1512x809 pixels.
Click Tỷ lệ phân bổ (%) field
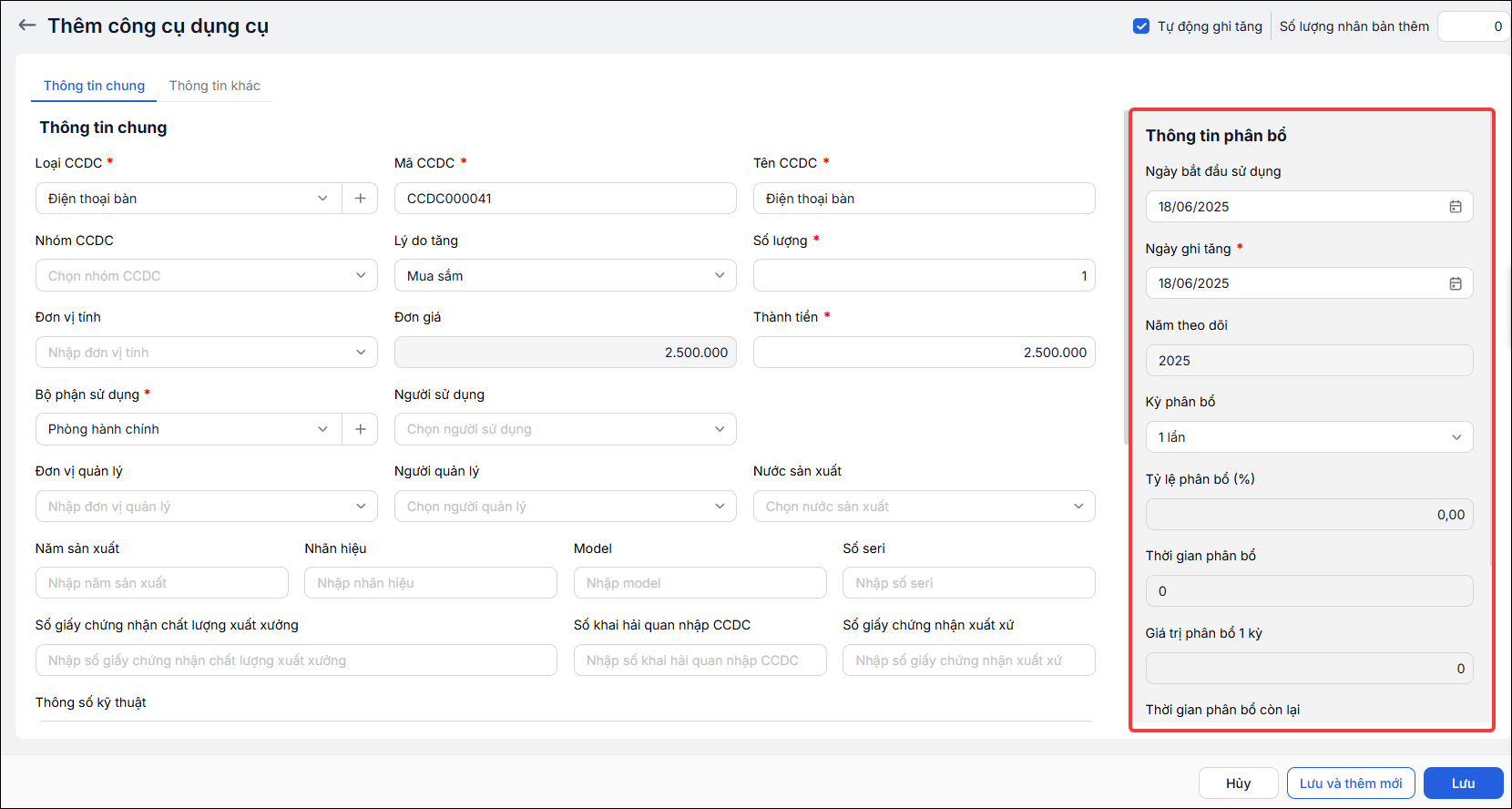1310,515
